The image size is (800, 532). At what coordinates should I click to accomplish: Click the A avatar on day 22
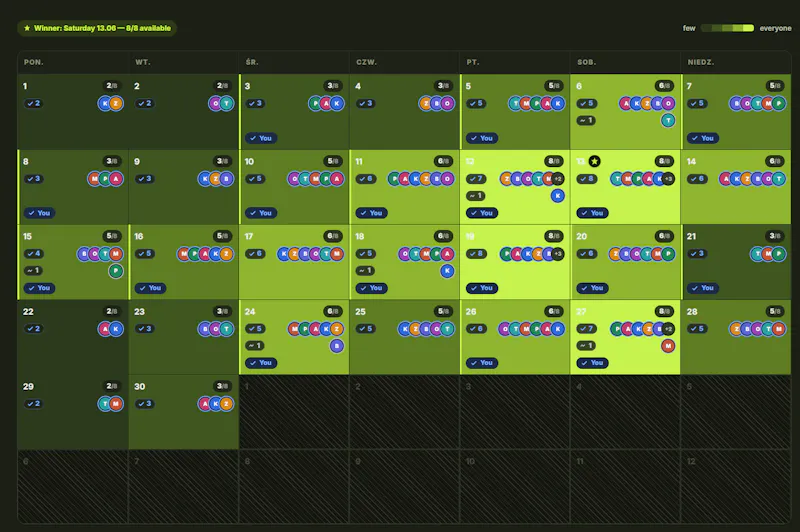click(x=105, y=329)
